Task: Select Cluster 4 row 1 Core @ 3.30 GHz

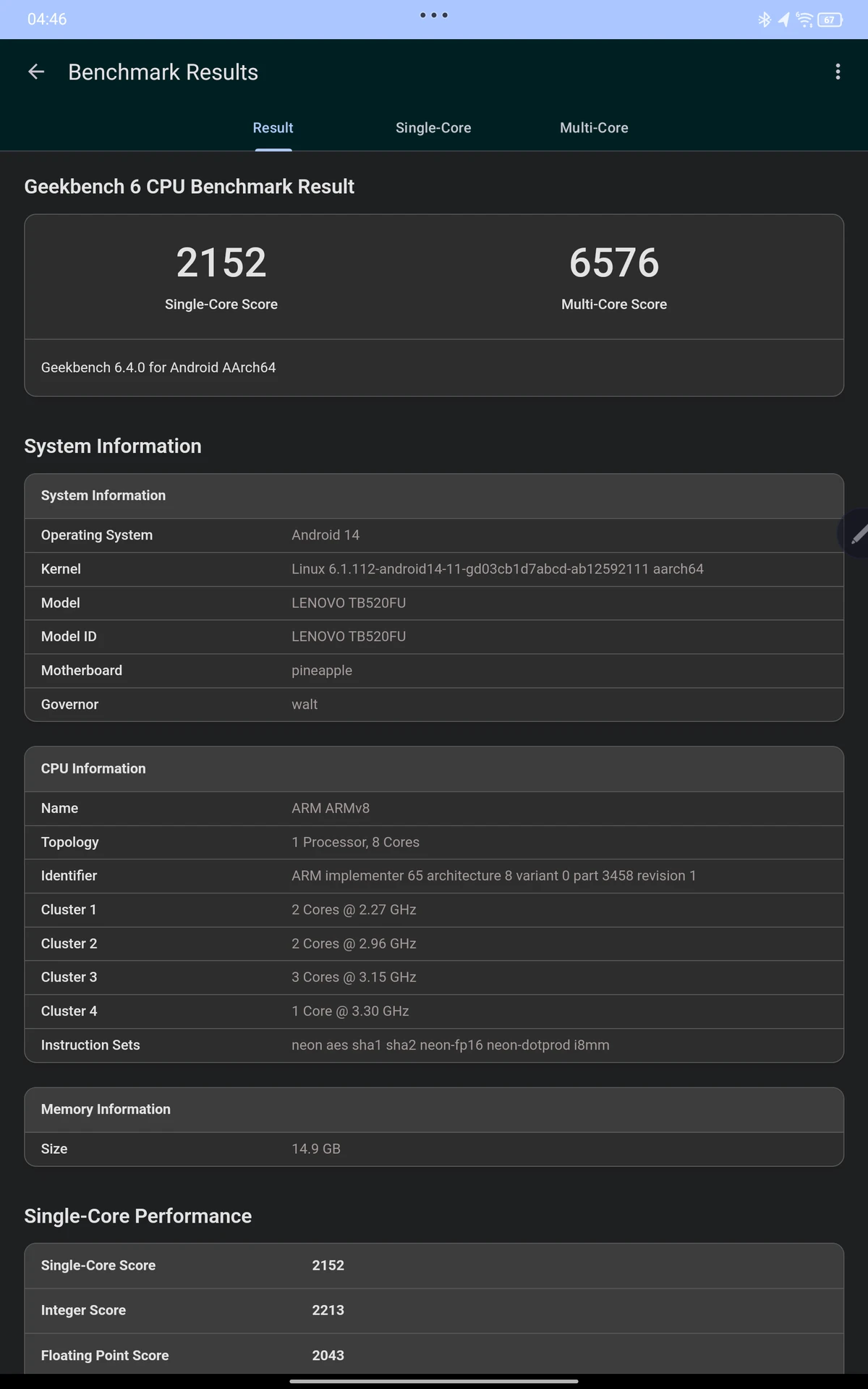Action: click(x=434, y=1011)
